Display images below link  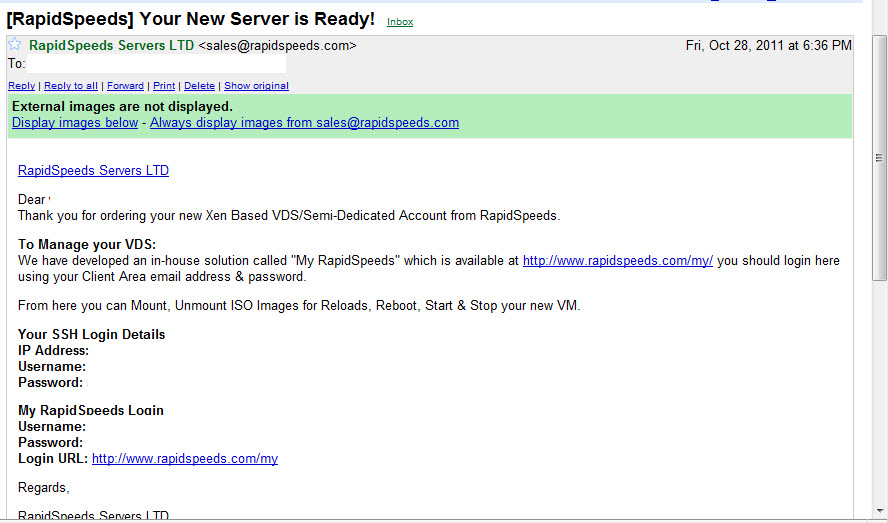click(75, 122)
